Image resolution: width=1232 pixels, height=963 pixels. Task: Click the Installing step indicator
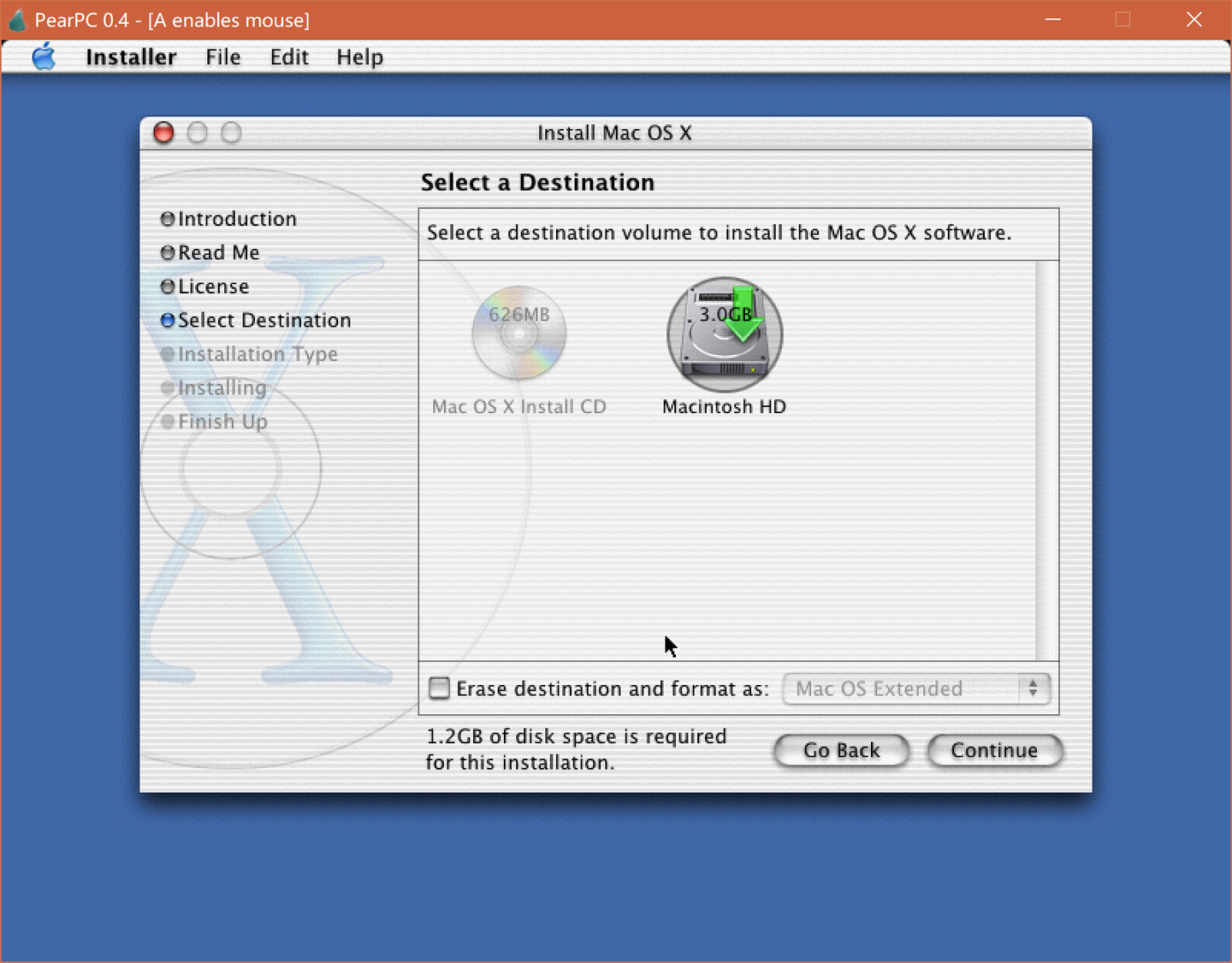[x=222, y=387]
